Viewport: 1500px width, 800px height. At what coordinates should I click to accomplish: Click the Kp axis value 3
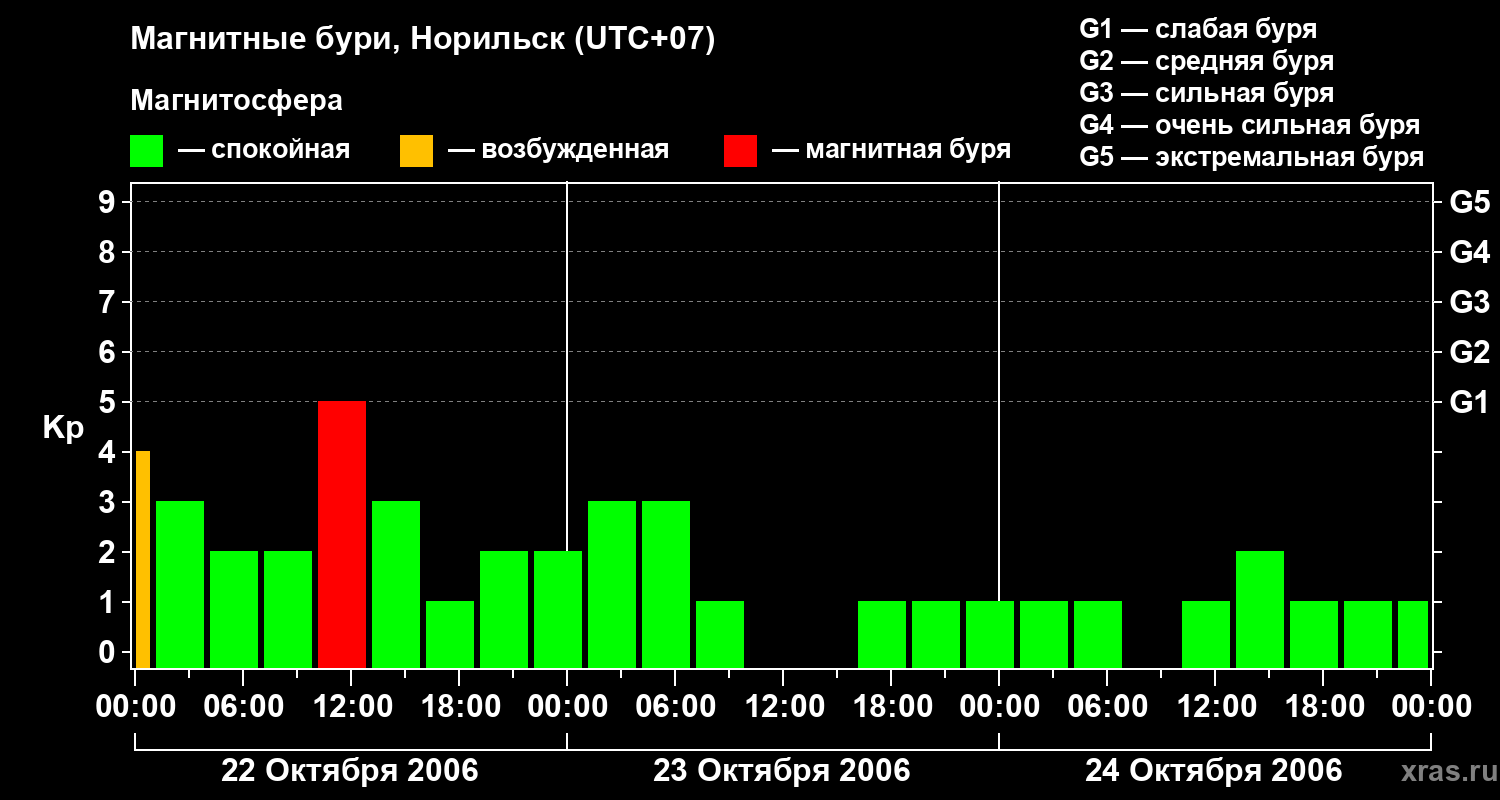pos(109,502)
